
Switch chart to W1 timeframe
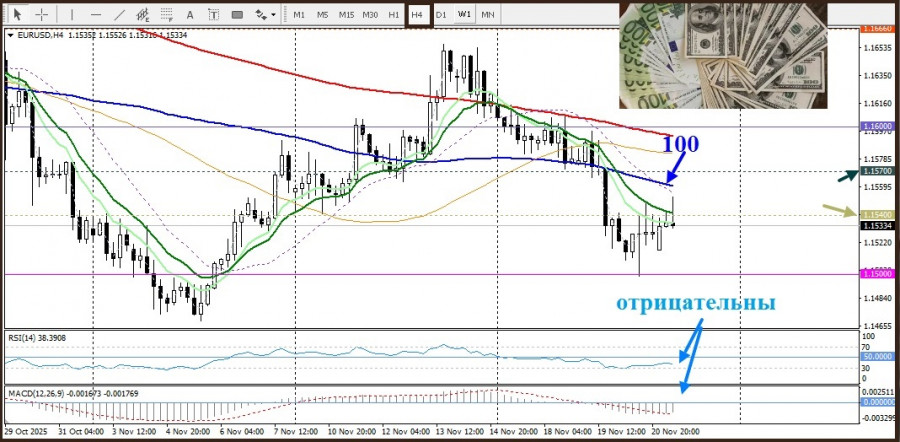(465, 15)
